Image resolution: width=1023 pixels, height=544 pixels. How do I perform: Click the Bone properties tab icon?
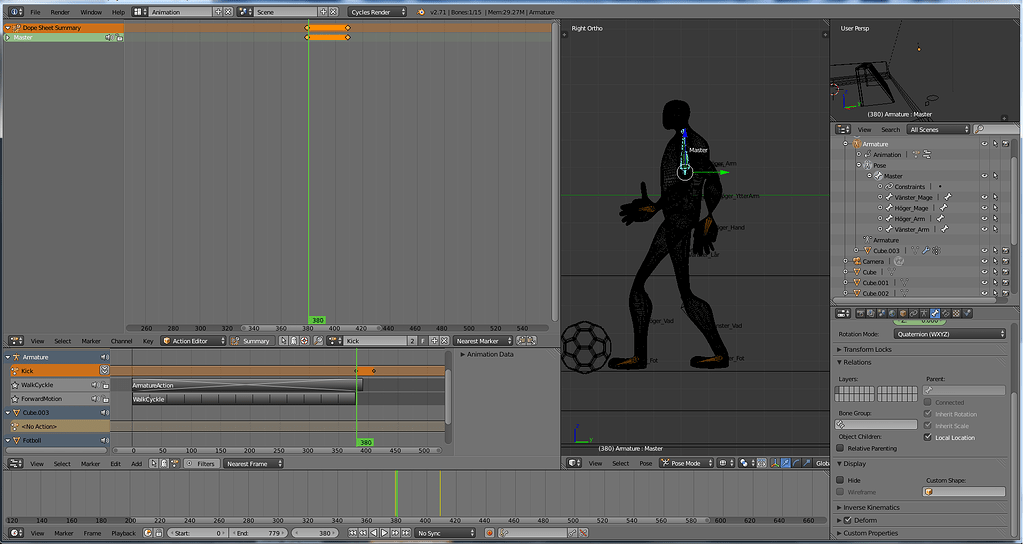pos(935,314)
